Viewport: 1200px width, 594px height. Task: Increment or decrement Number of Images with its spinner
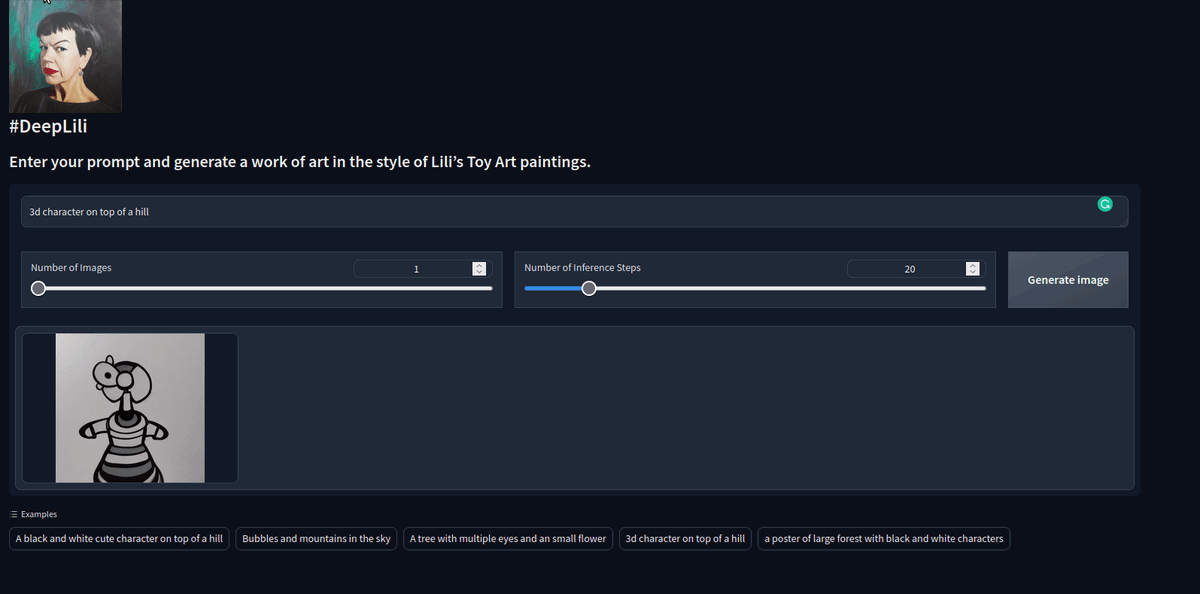click(478, 269)
